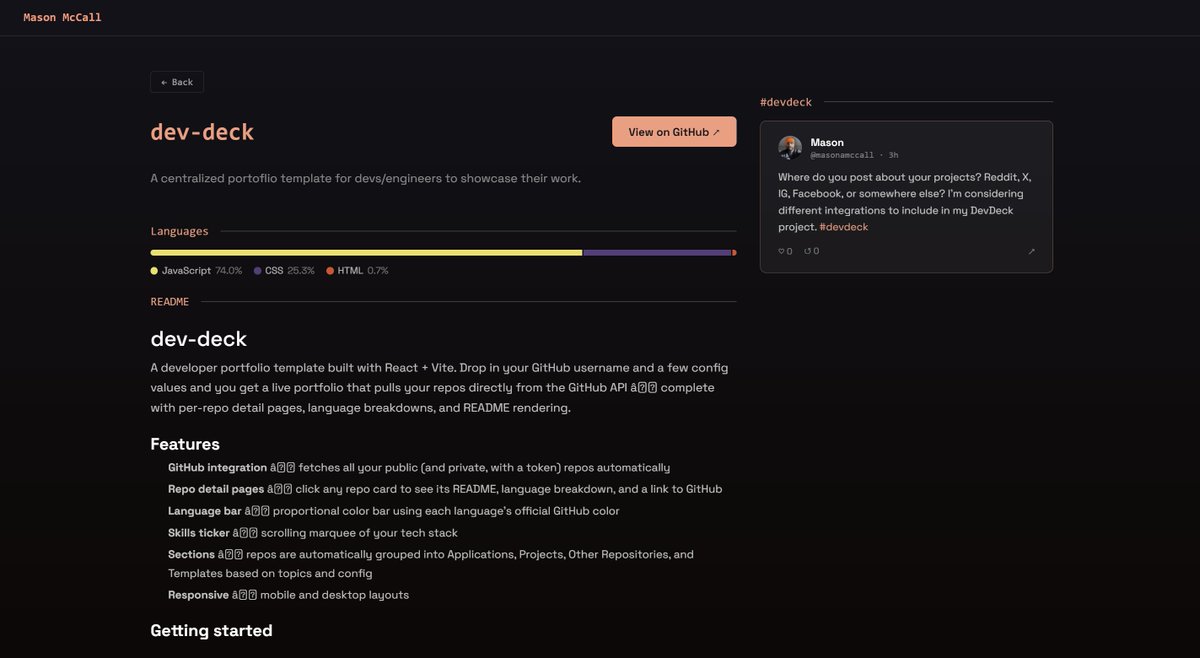Click the dev-deck project title in orange
Viewport: 1200px width, 658px height.
(x=202, y=132)
